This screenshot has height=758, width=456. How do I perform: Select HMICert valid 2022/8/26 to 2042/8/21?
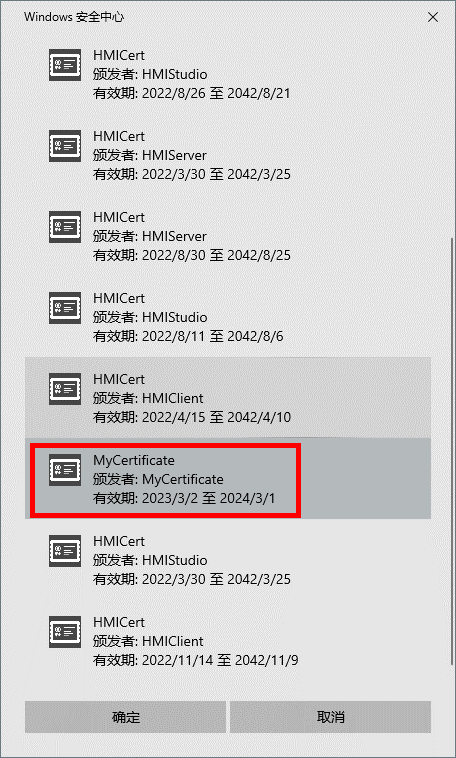(228, 74)
